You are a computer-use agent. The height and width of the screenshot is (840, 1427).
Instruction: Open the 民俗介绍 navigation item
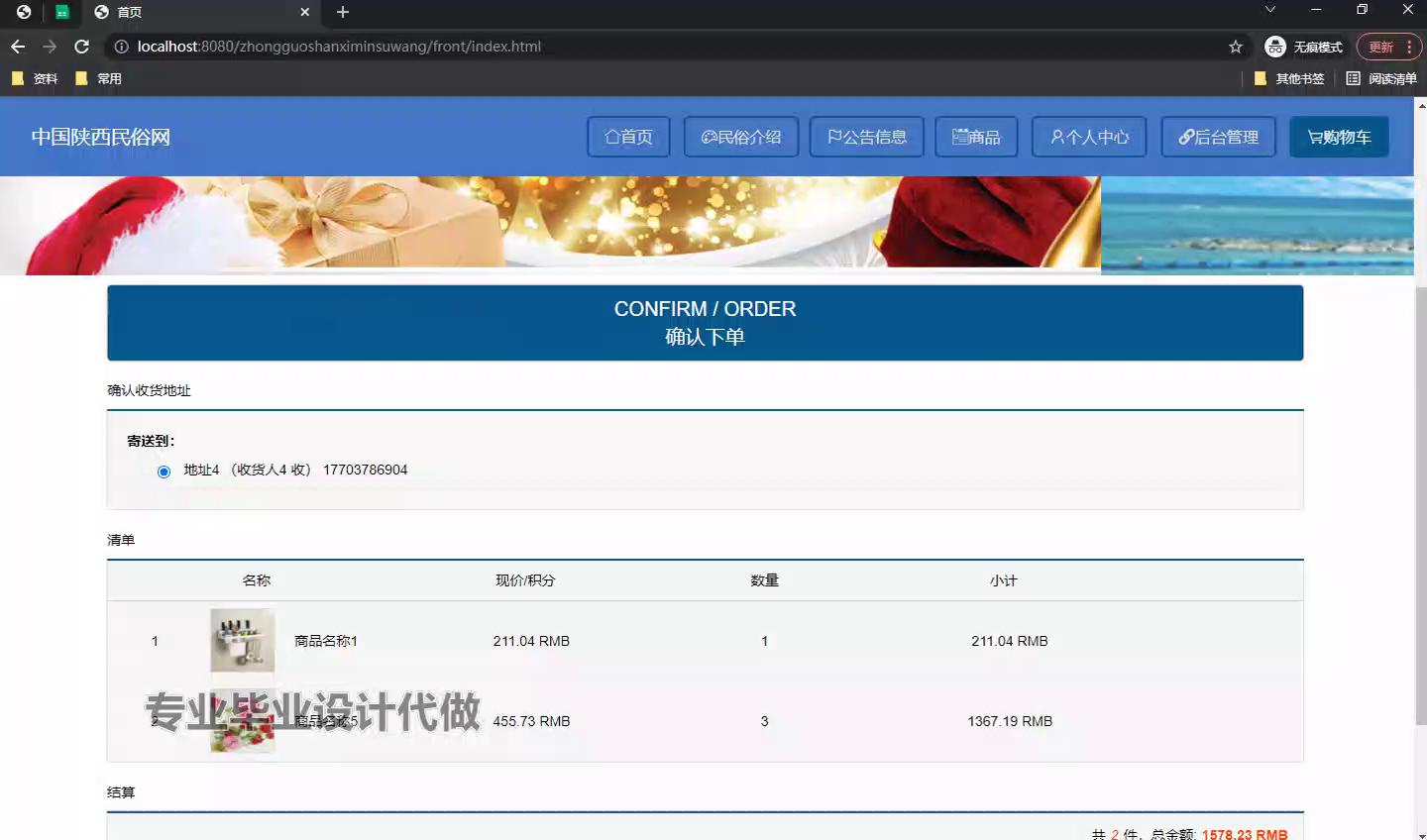(740, 137)
